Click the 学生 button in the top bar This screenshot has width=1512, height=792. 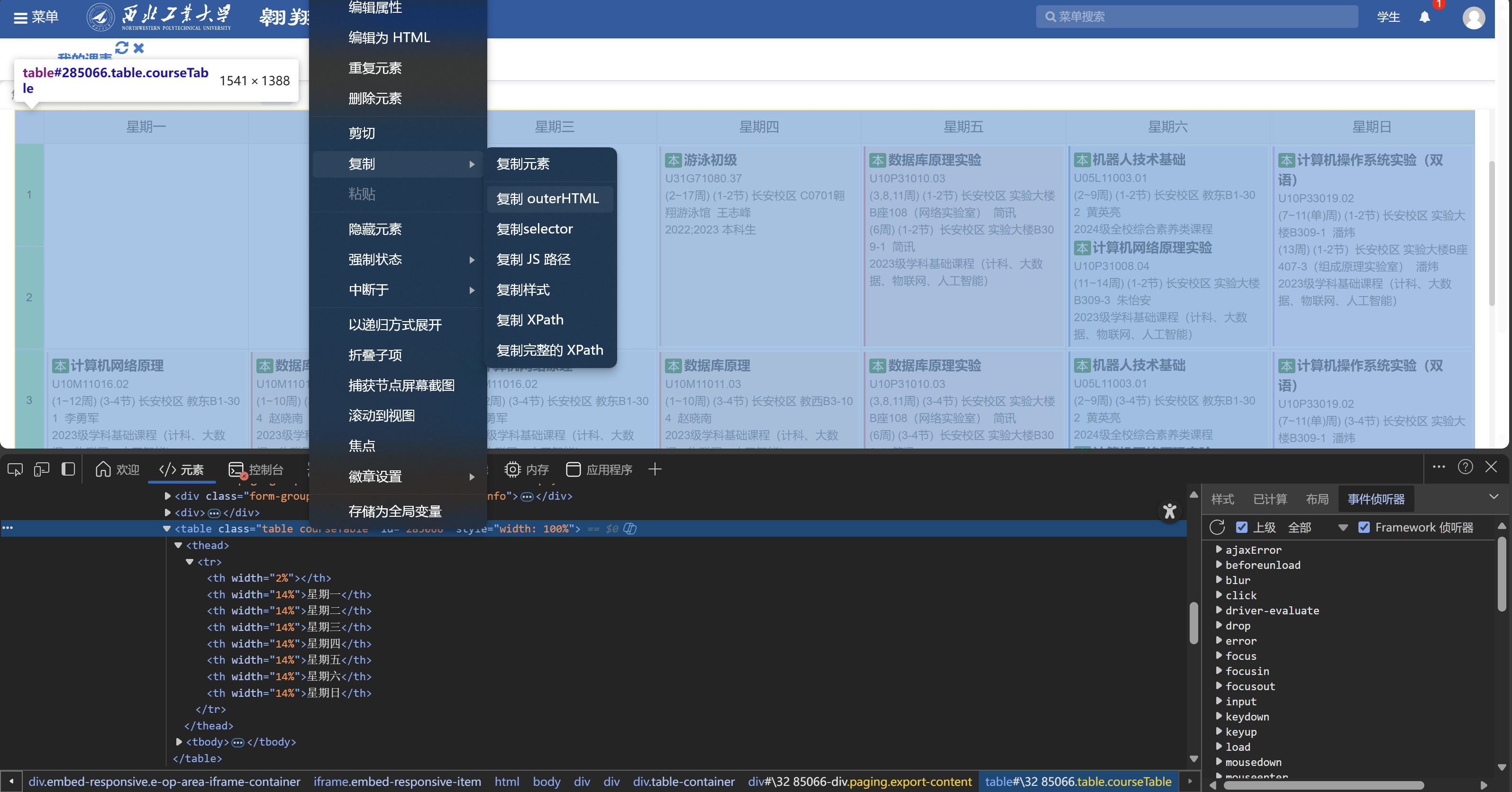coord(1389,17)
